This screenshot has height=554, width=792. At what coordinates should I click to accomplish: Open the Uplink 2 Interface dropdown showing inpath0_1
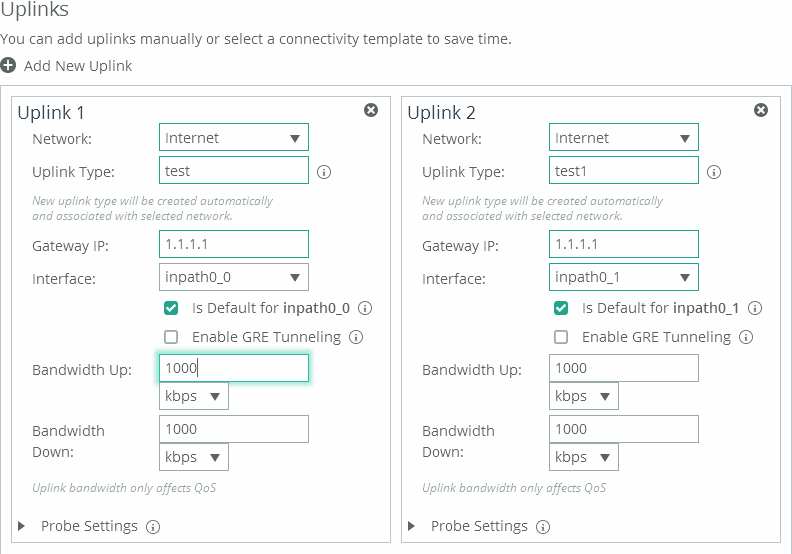624,277
